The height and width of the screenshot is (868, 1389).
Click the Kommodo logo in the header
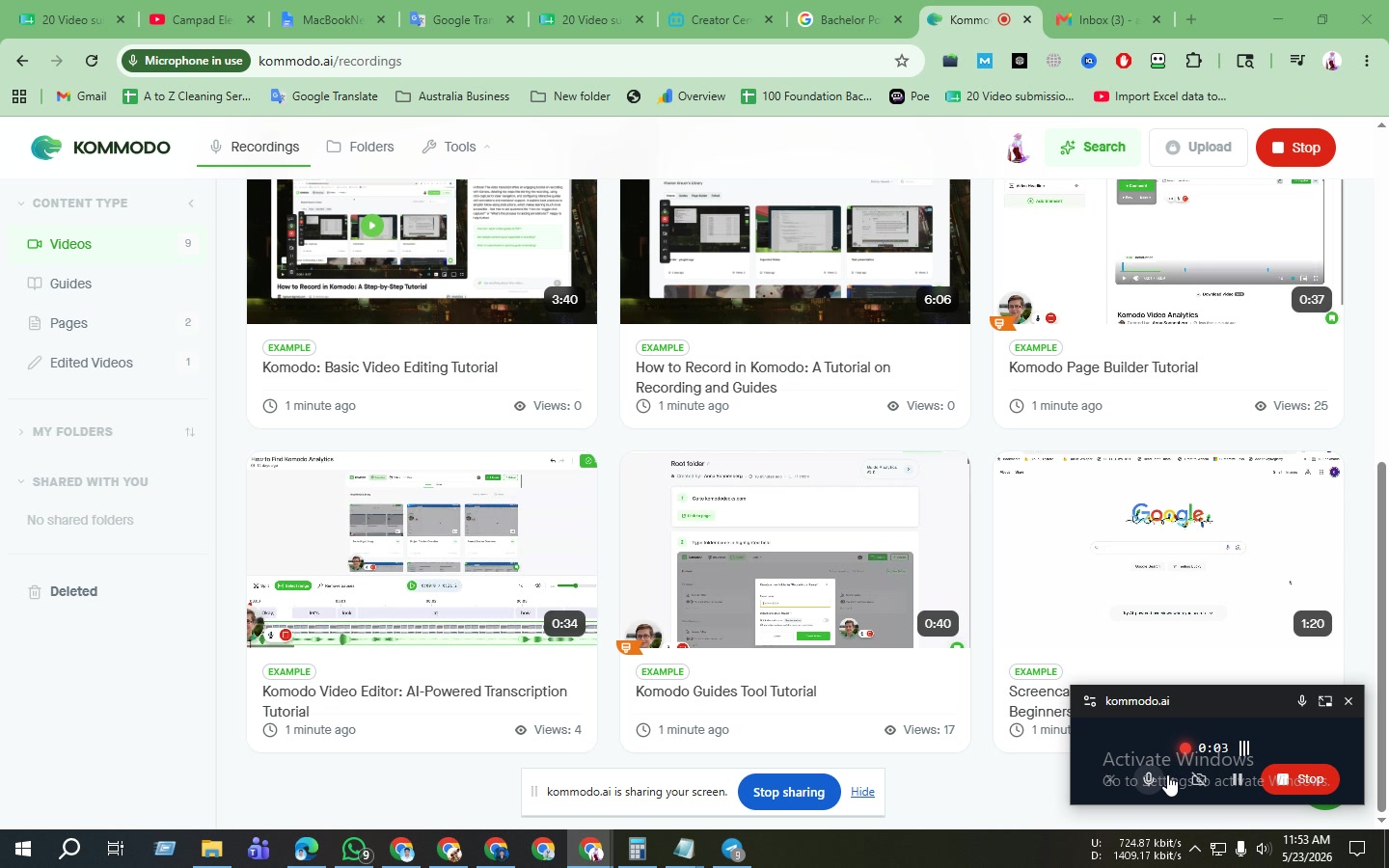tap(100, 148)
